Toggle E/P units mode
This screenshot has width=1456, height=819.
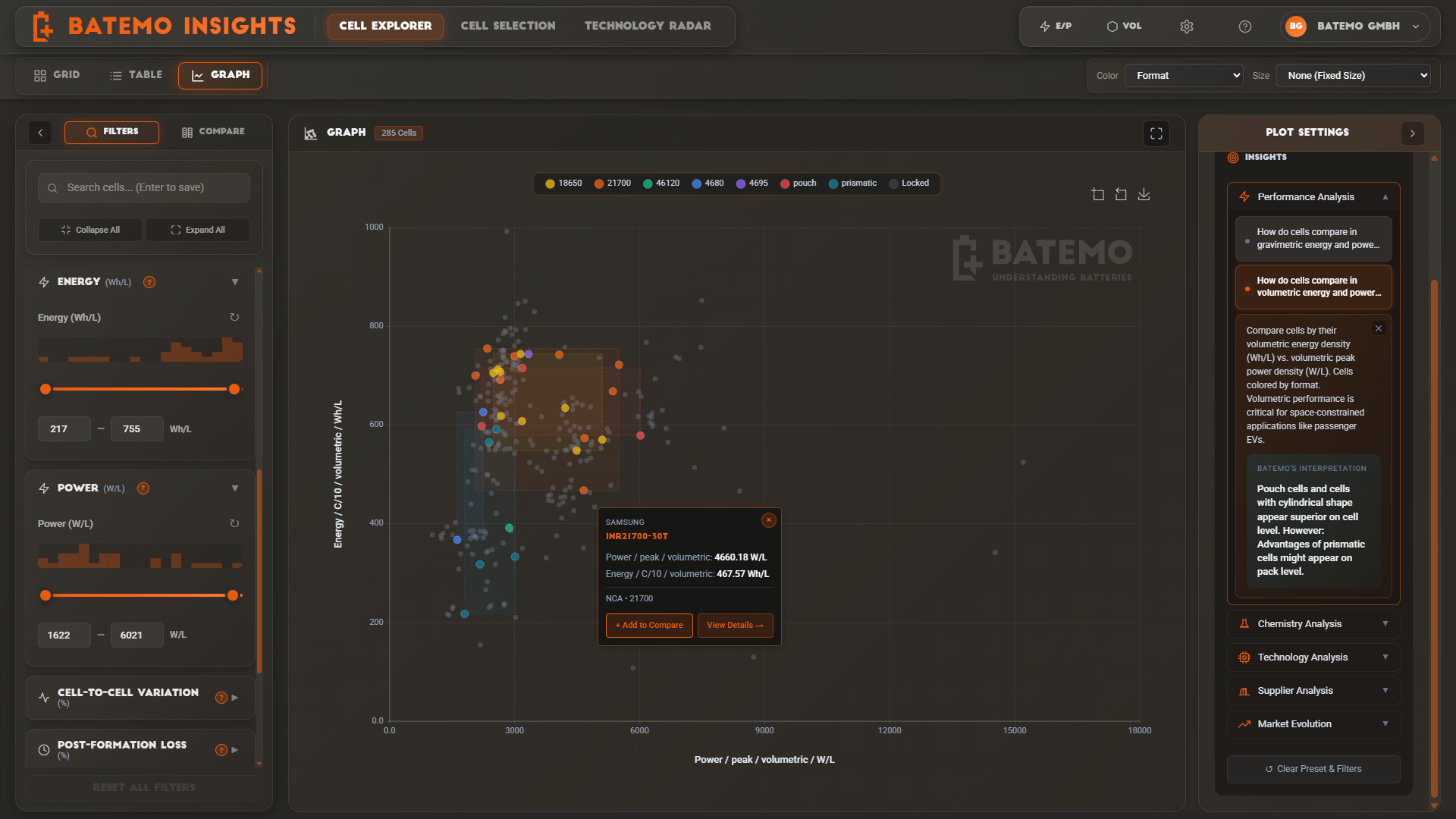point(1056,26)
